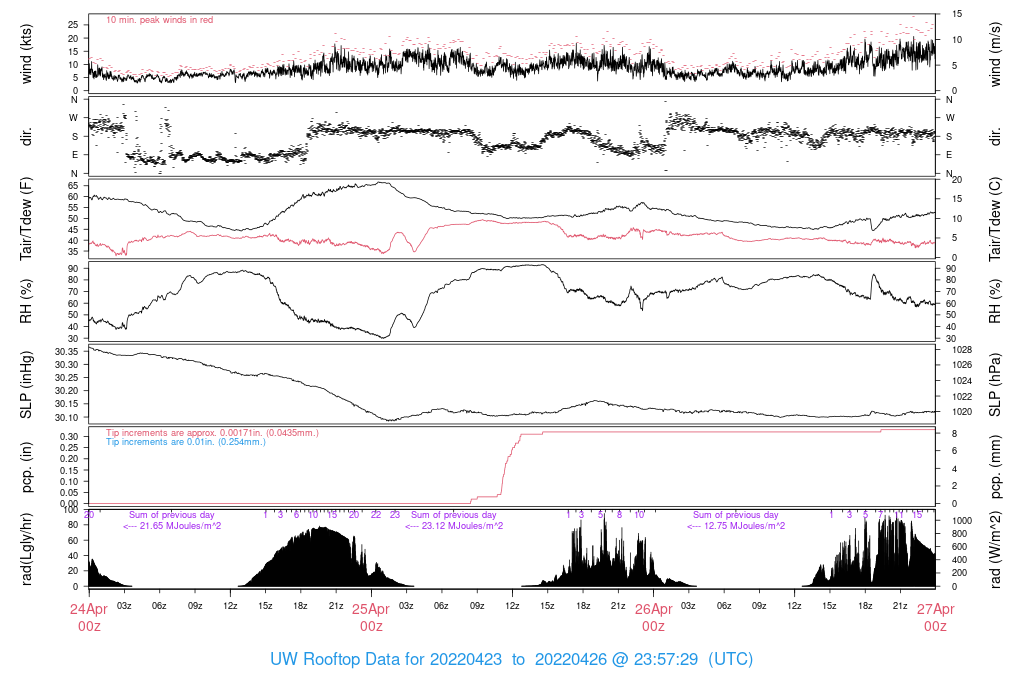Click the left 'RH (%)' axis label
This screenshot has width=1024, height=700.
coord(26,301)
